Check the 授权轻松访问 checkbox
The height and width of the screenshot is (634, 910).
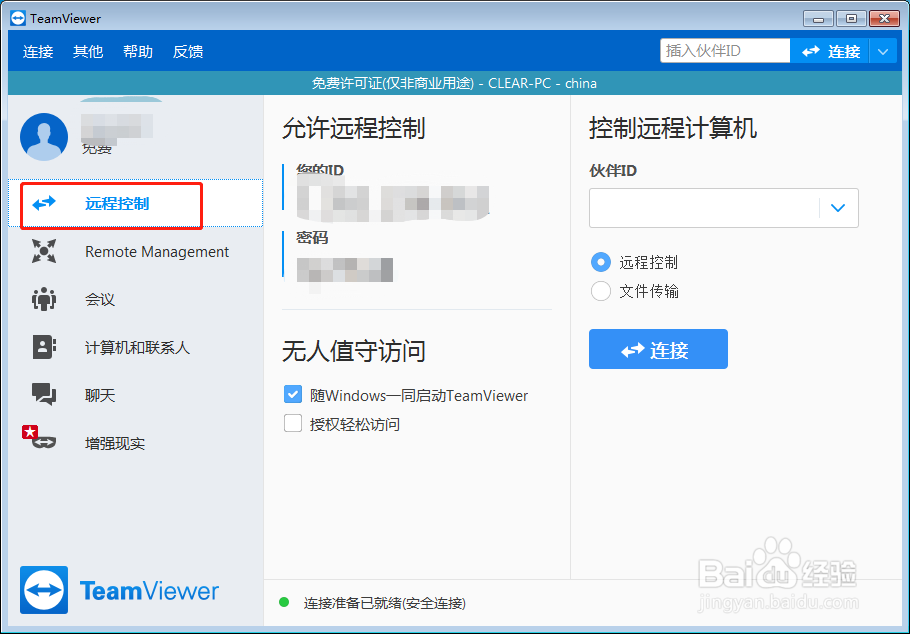[293, 423]
